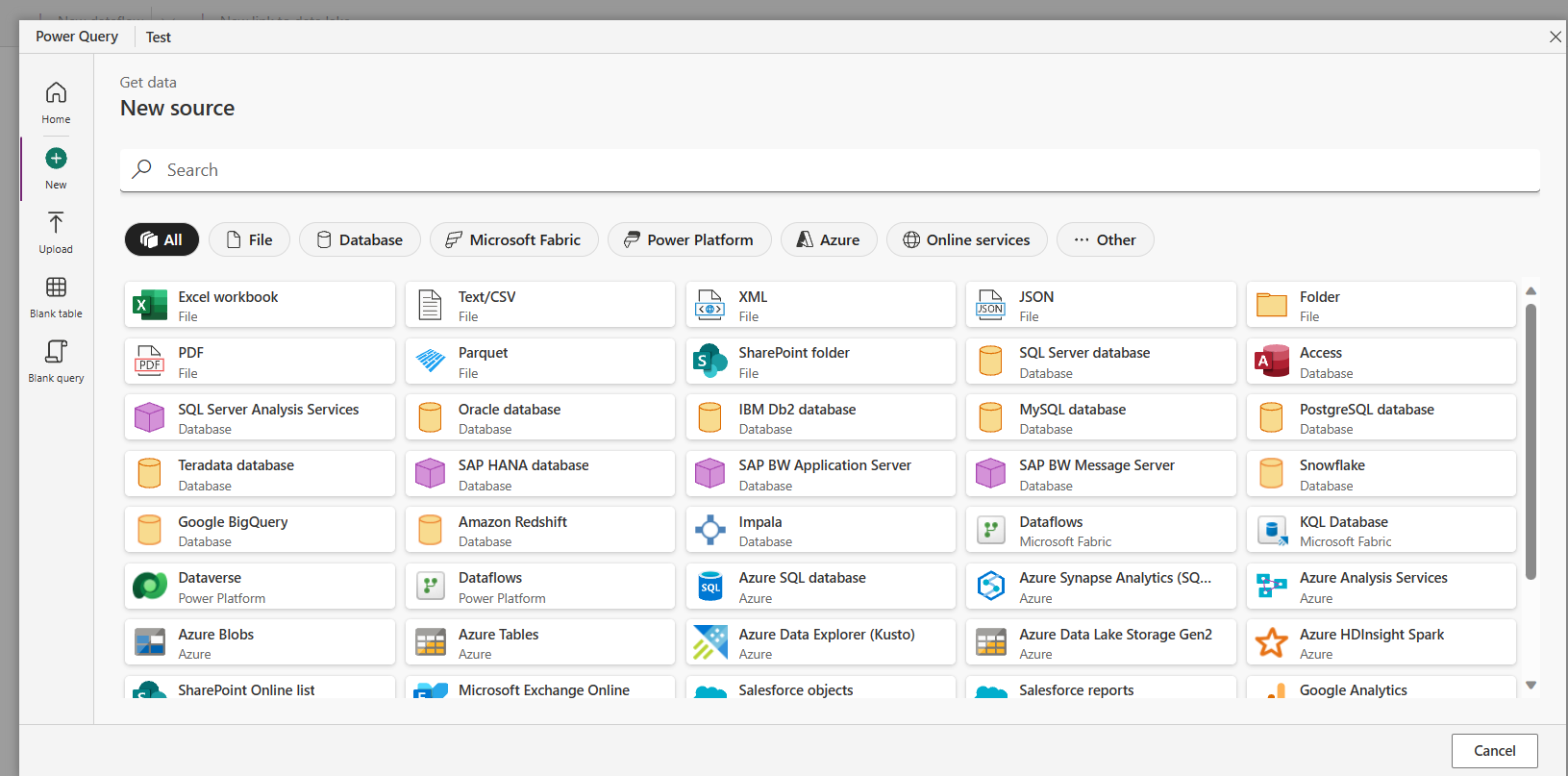Screen dimensions: 1568x776
Task: Pick the Teradata database connector
Action: click(x=260, y=473)
